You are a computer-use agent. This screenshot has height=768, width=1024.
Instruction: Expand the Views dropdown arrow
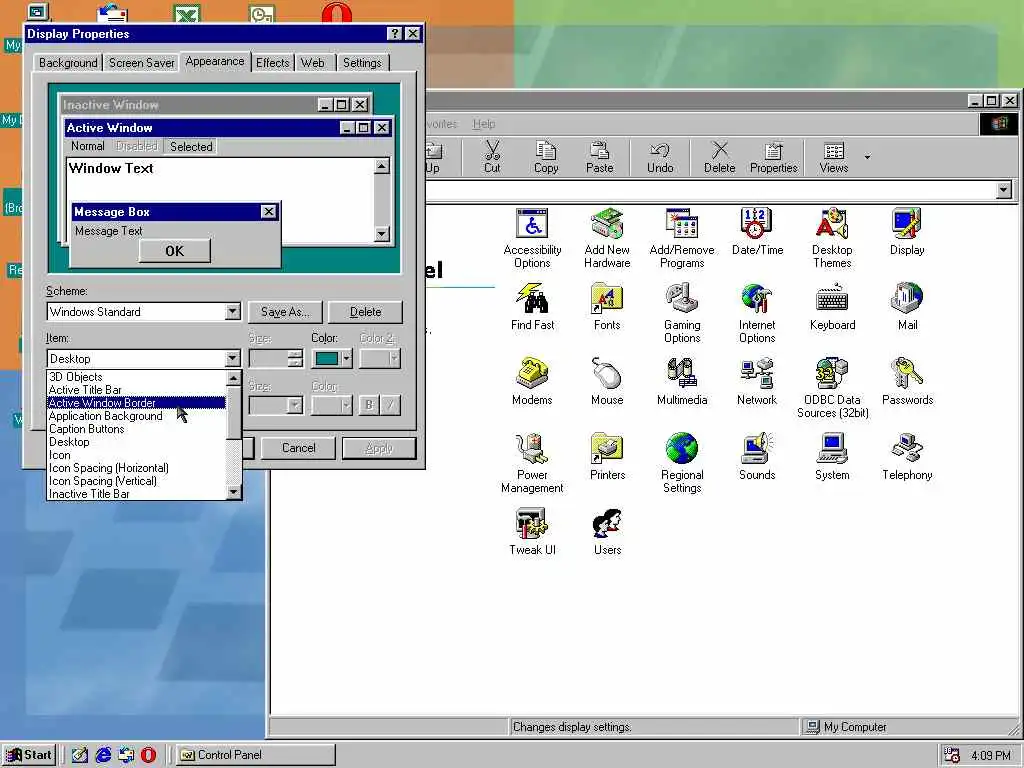867,157
